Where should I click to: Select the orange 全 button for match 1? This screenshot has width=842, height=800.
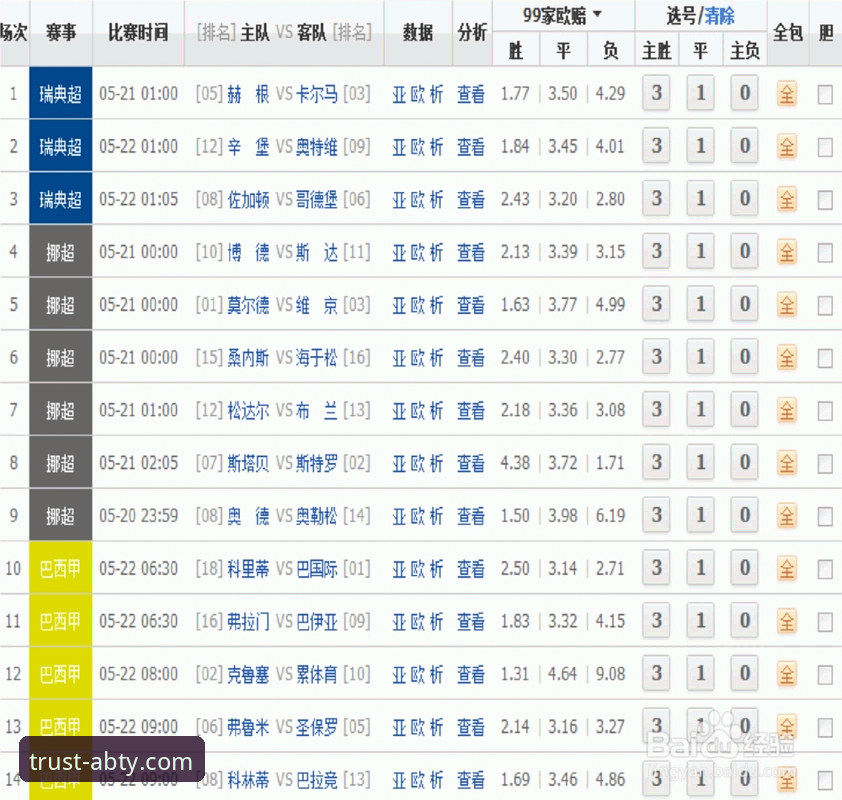click(787, 94)
